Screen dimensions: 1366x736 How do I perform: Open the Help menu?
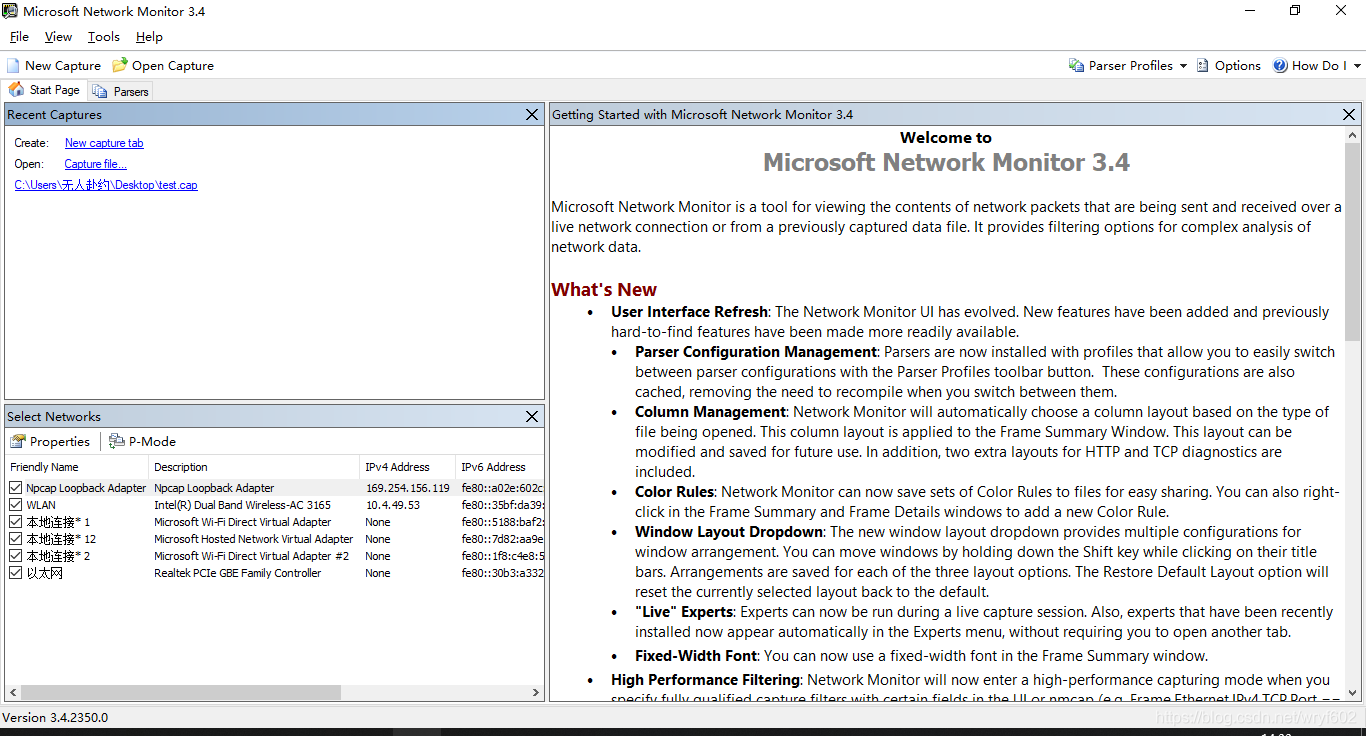pyautogui.click(x=149, y=37)
